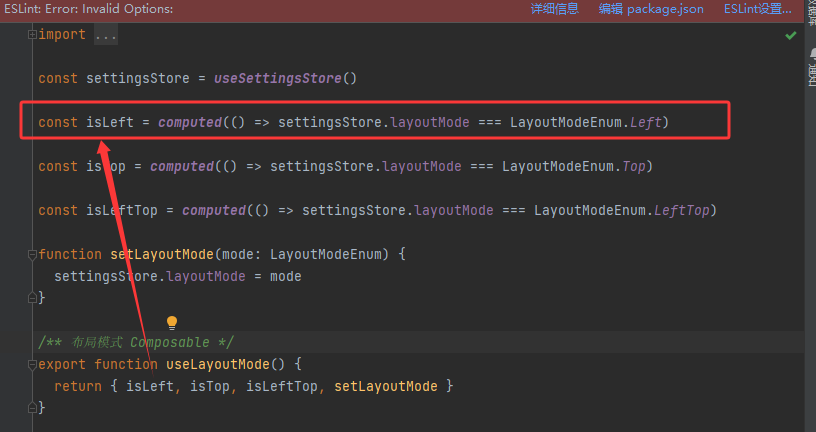Click LayoutModeEnum.Top enum member

coord(573,167)
